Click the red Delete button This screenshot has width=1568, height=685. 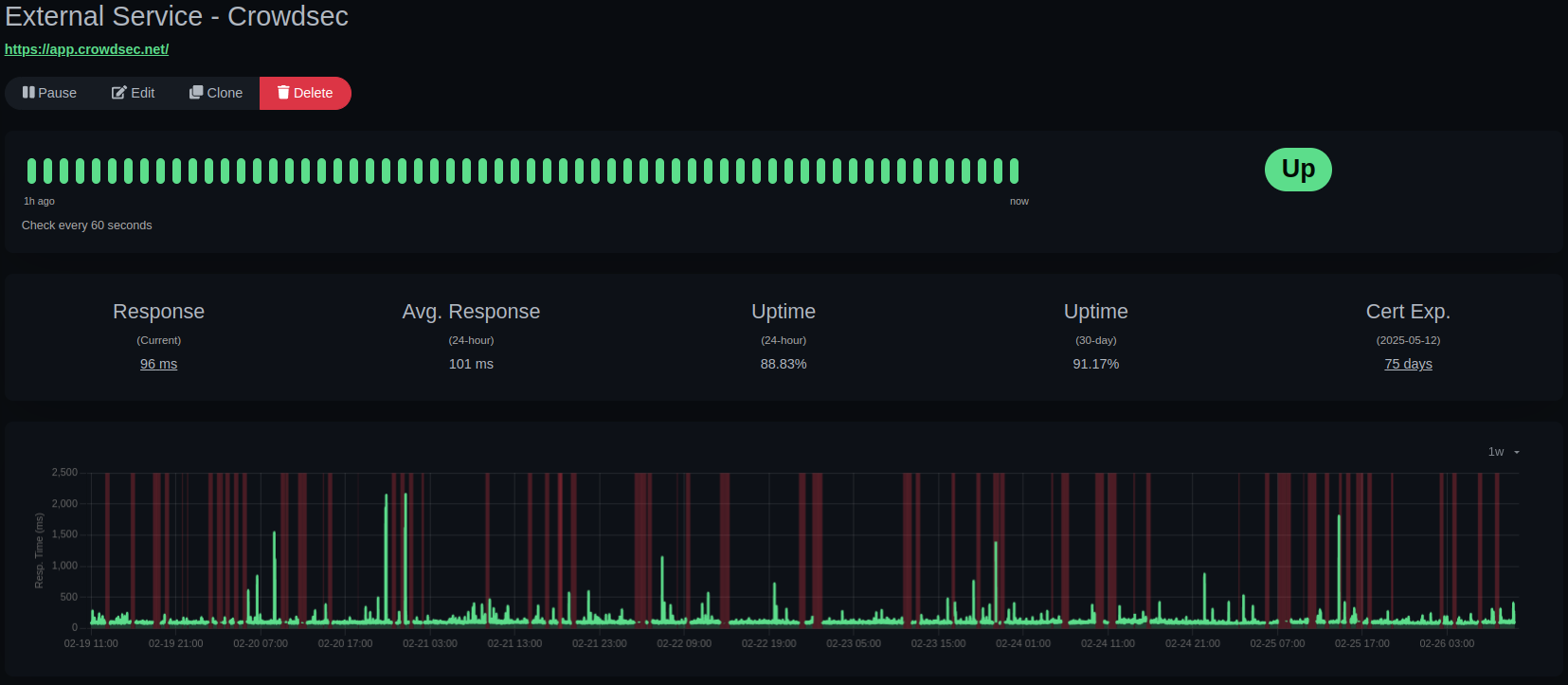[305, 93]
